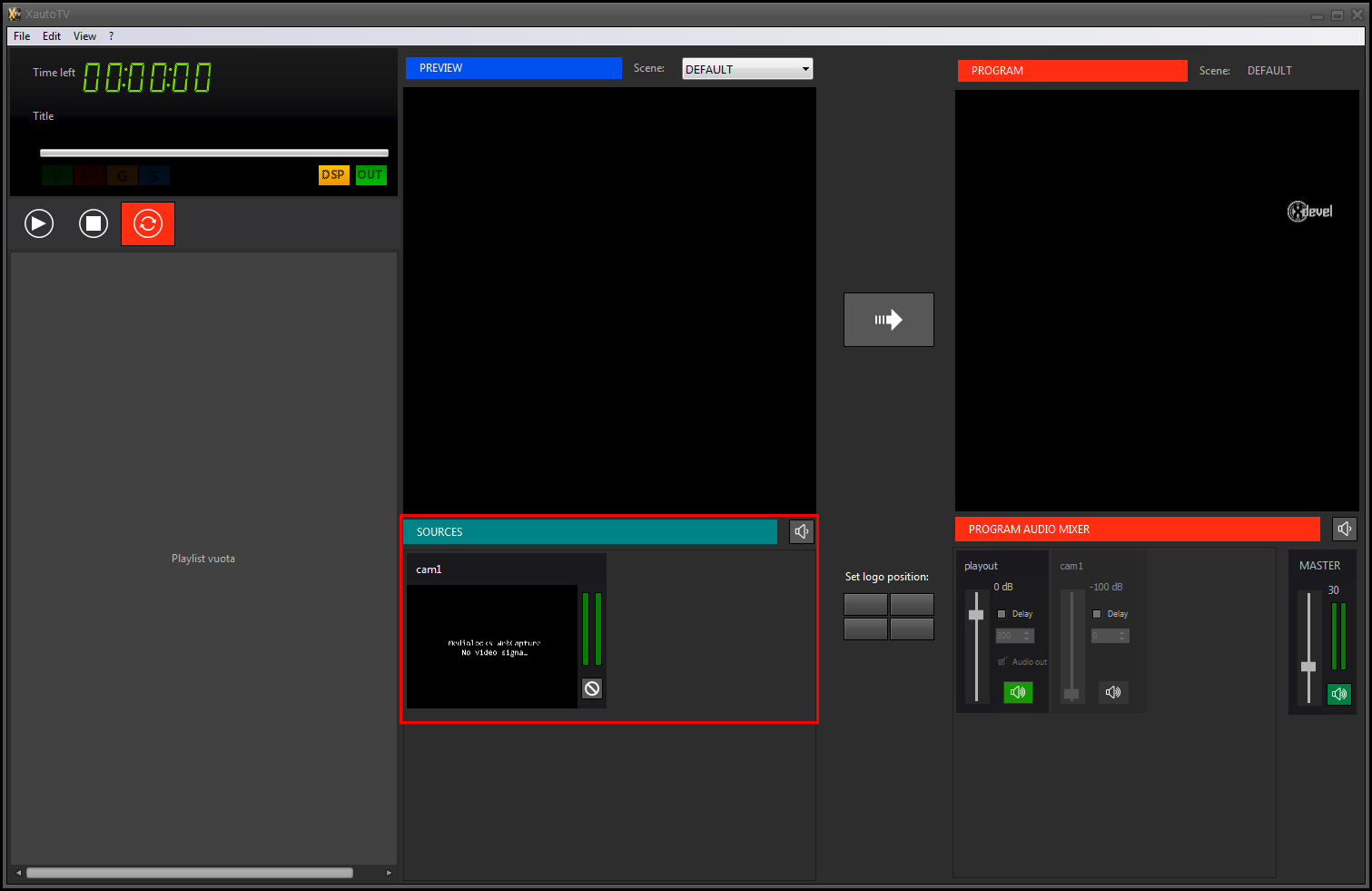Stop playback with the stop button

coord(94,223)
